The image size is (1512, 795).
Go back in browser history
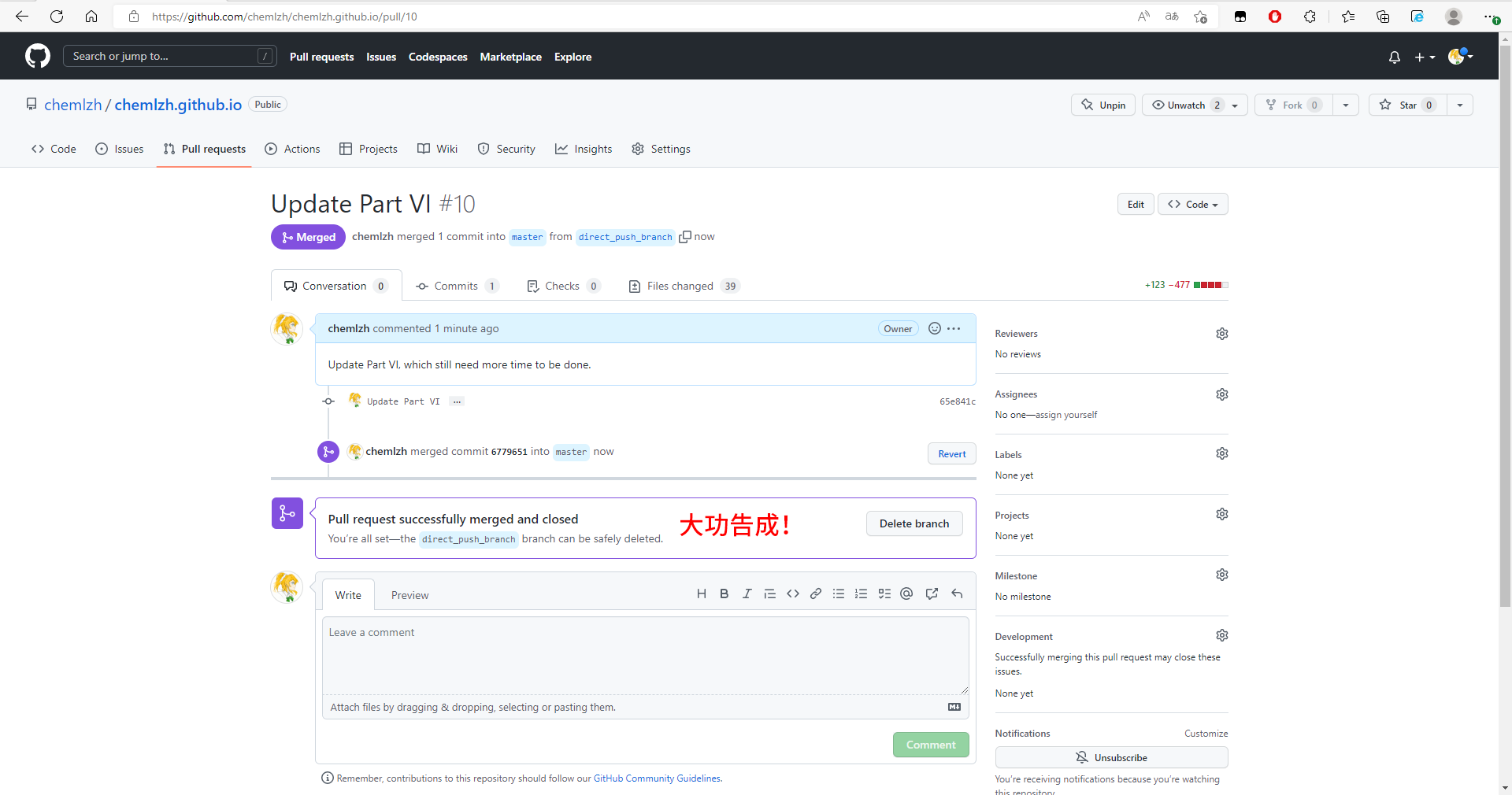tap(22, 17)
